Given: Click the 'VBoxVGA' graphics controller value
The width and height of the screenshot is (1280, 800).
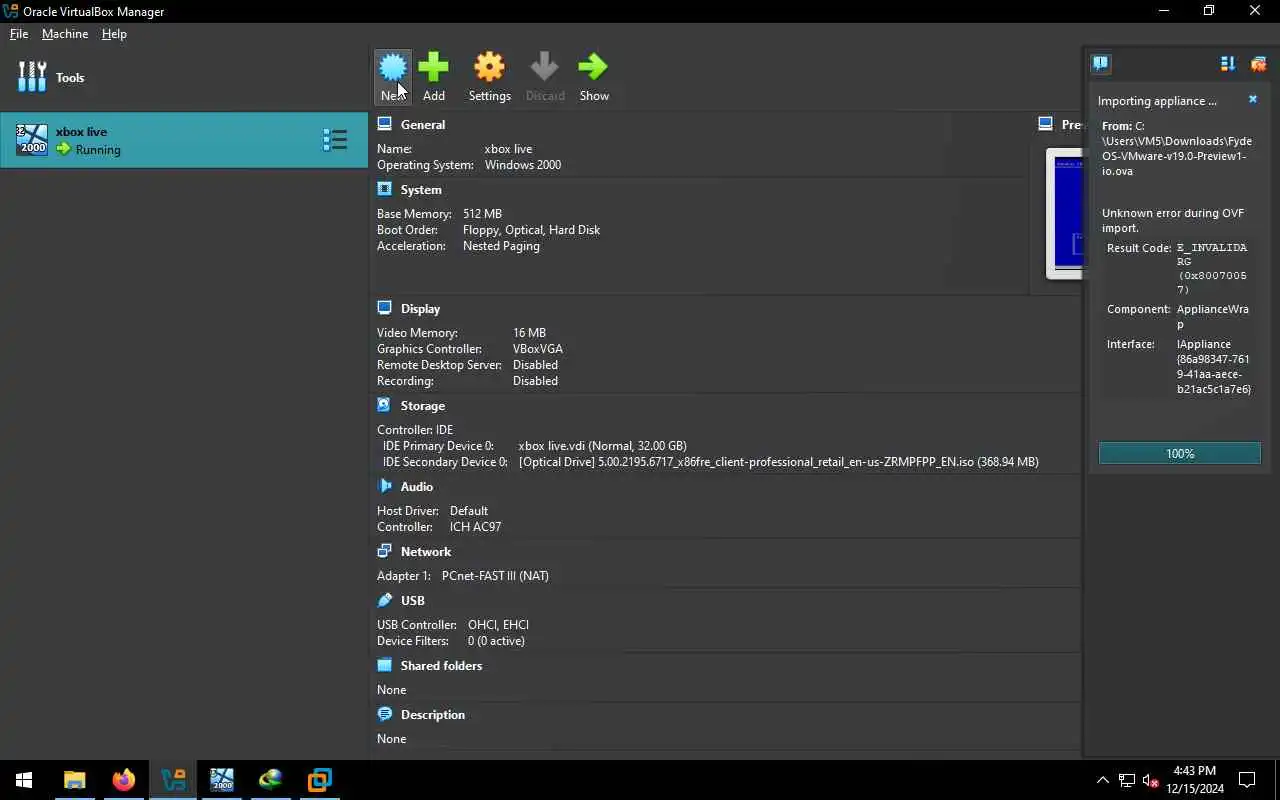Looking at the screenshot, I should coord(538,349).
